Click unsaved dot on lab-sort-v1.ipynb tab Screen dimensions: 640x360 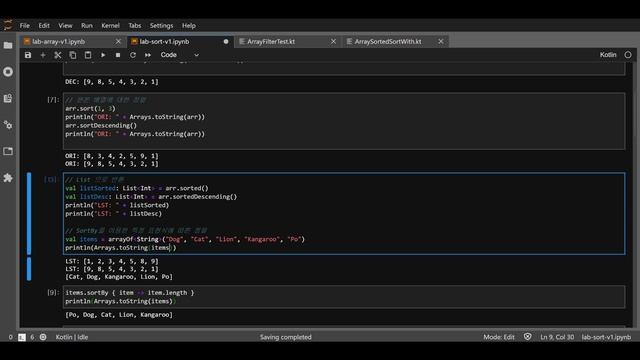point(226,41)
